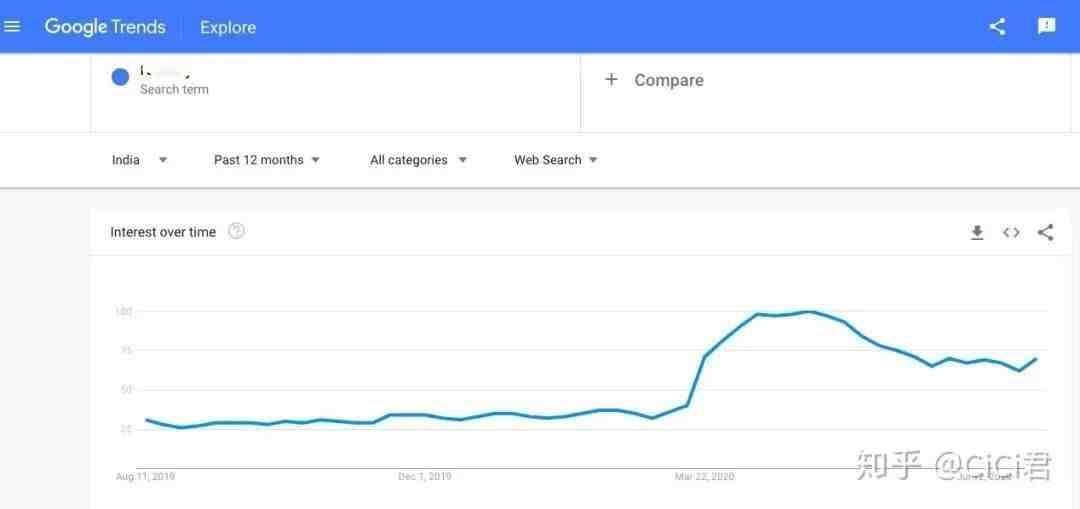The image size is (1080, 509).
Task: Download Interest over time data as CSV
Action: tap(977, 233)
